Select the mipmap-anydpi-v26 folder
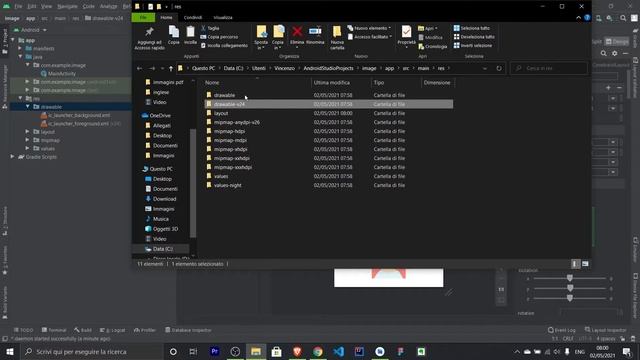Viewport: 640px width, 360px height. point(237,122)
